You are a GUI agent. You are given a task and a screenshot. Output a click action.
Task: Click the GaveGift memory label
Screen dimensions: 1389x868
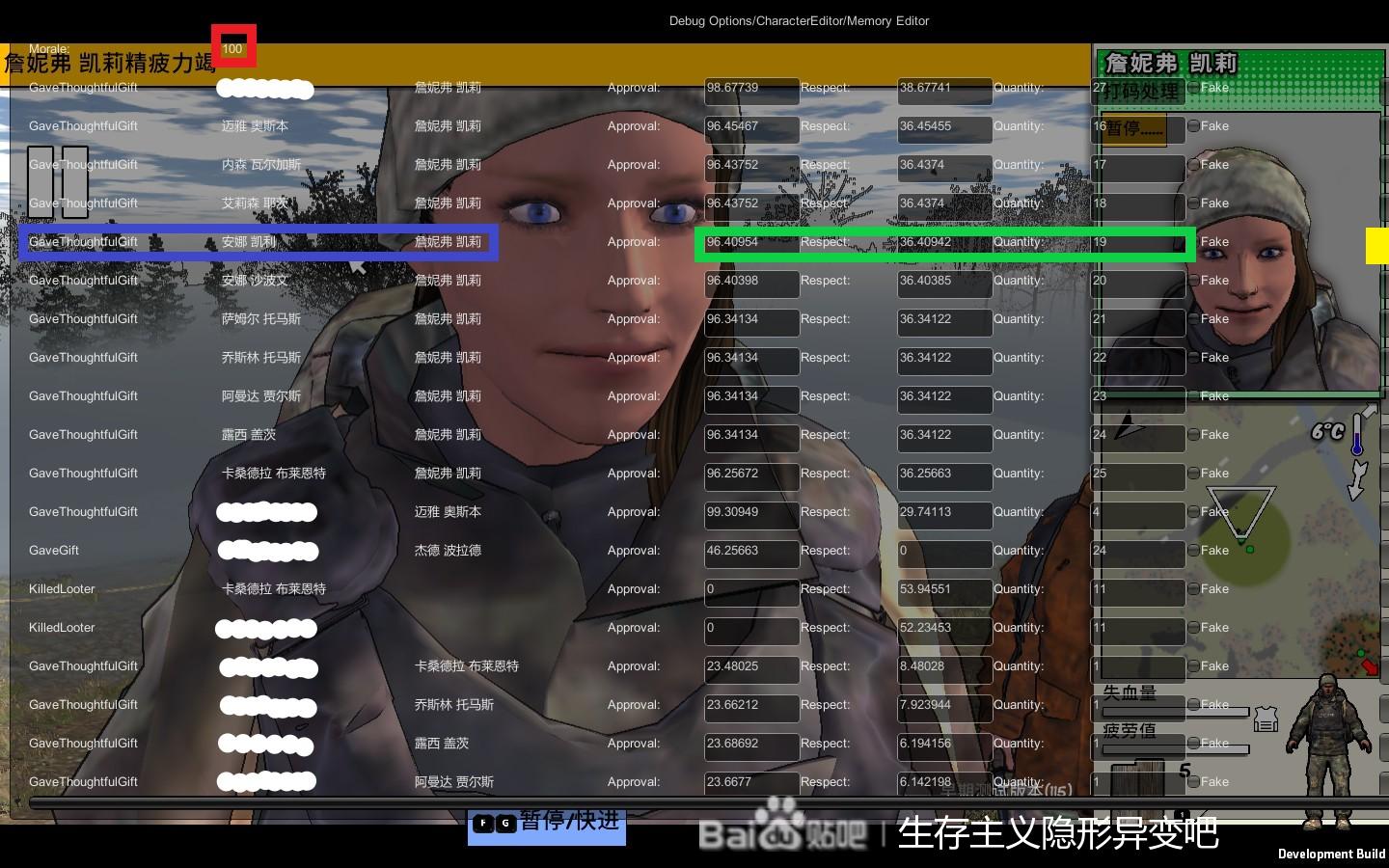point(54,551)
